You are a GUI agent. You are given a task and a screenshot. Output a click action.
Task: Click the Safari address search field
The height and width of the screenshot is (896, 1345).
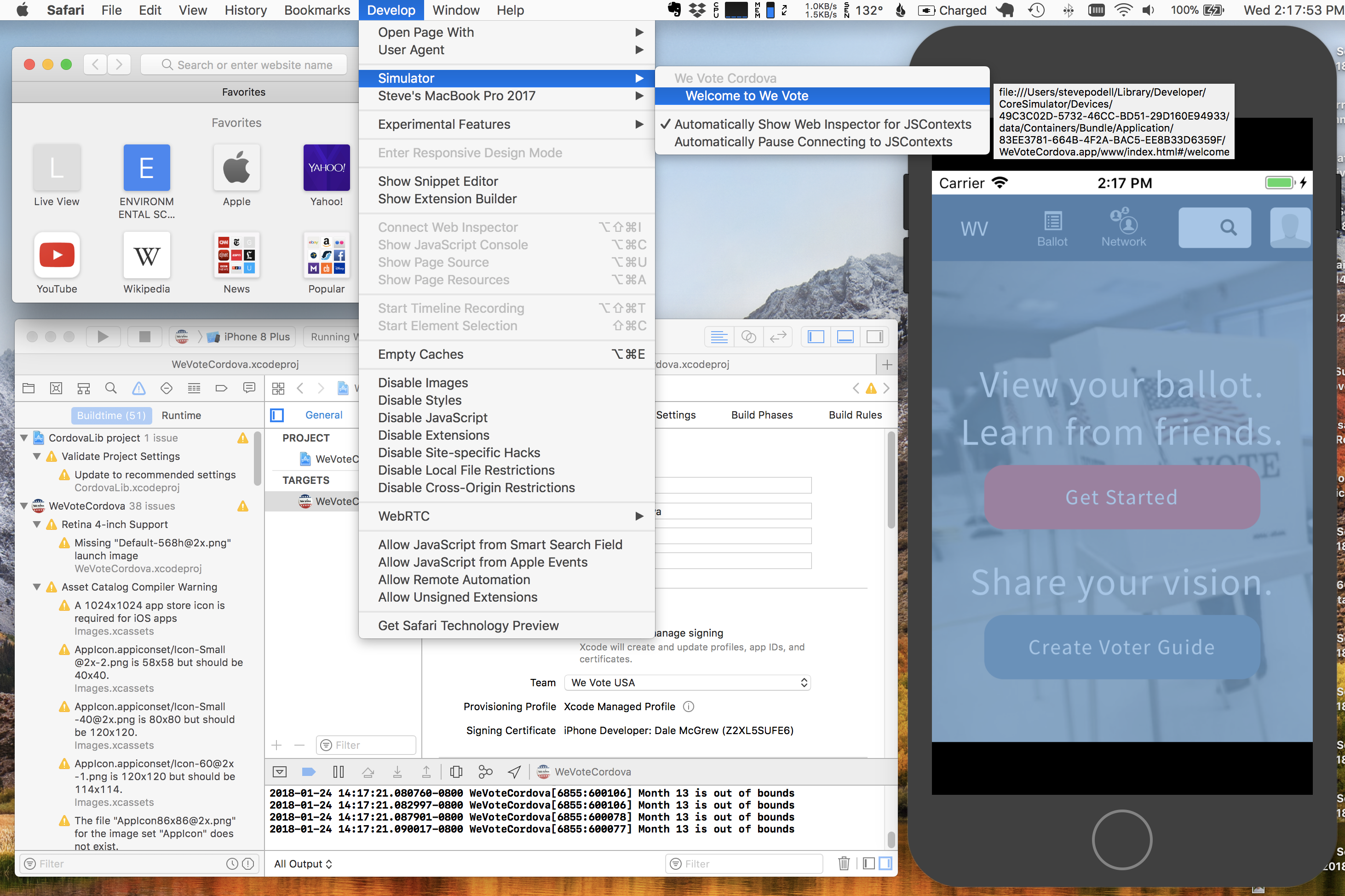click(x=245, y=64)
